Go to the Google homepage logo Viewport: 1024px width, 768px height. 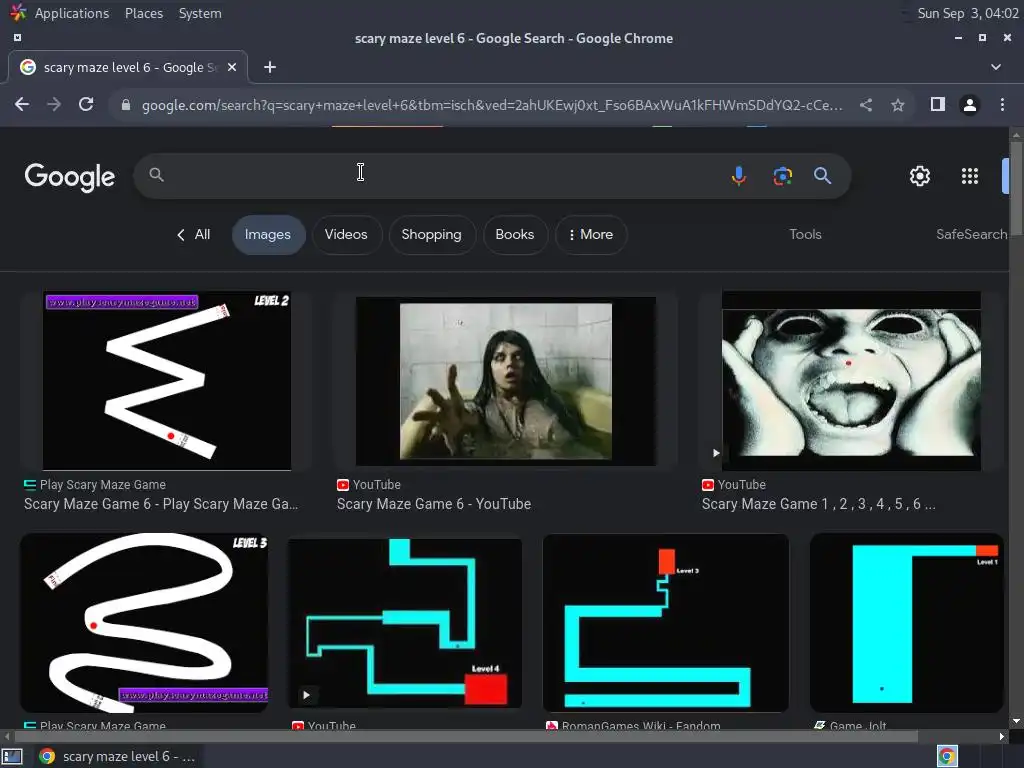tap(69, 177)
